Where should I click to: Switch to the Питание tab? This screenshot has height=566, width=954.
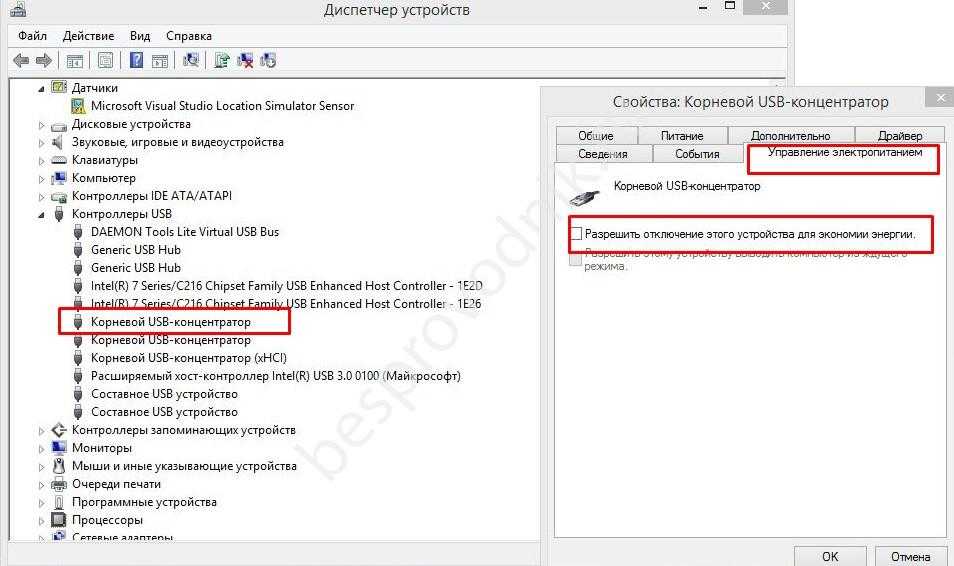(681, 135)
